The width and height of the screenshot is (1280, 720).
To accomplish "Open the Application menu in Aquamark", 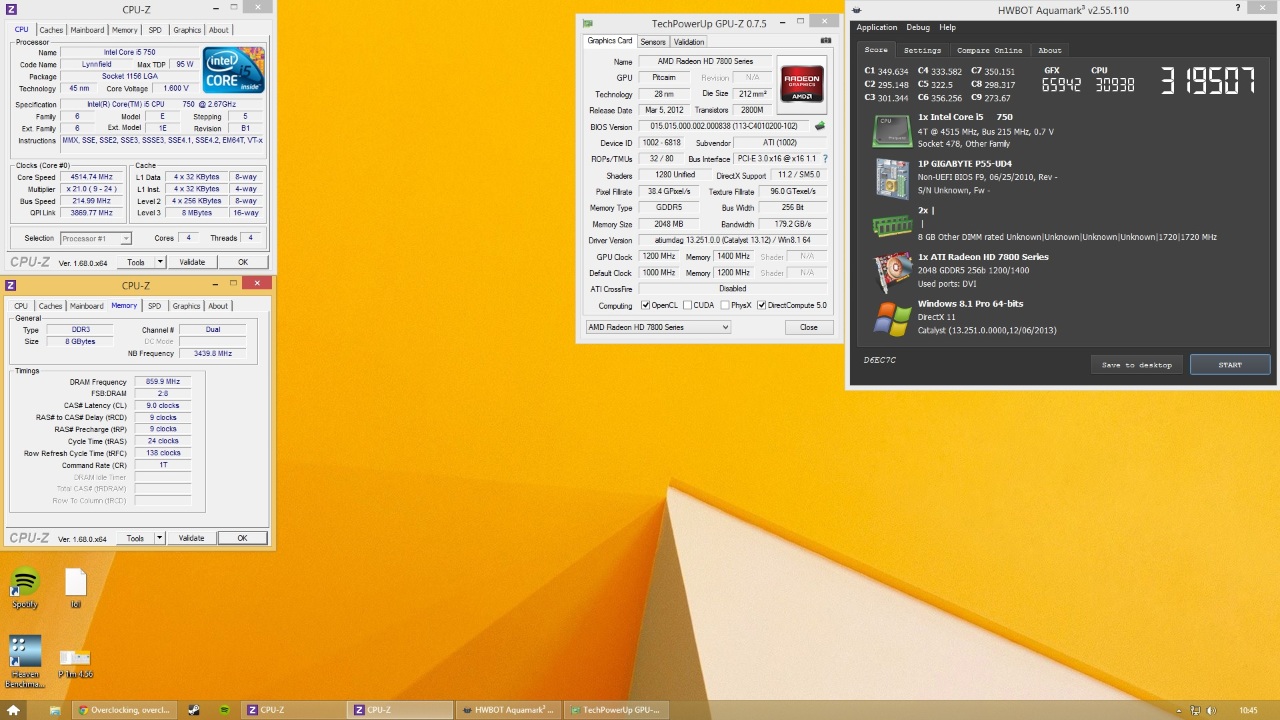I will click(x=877, y=27).
